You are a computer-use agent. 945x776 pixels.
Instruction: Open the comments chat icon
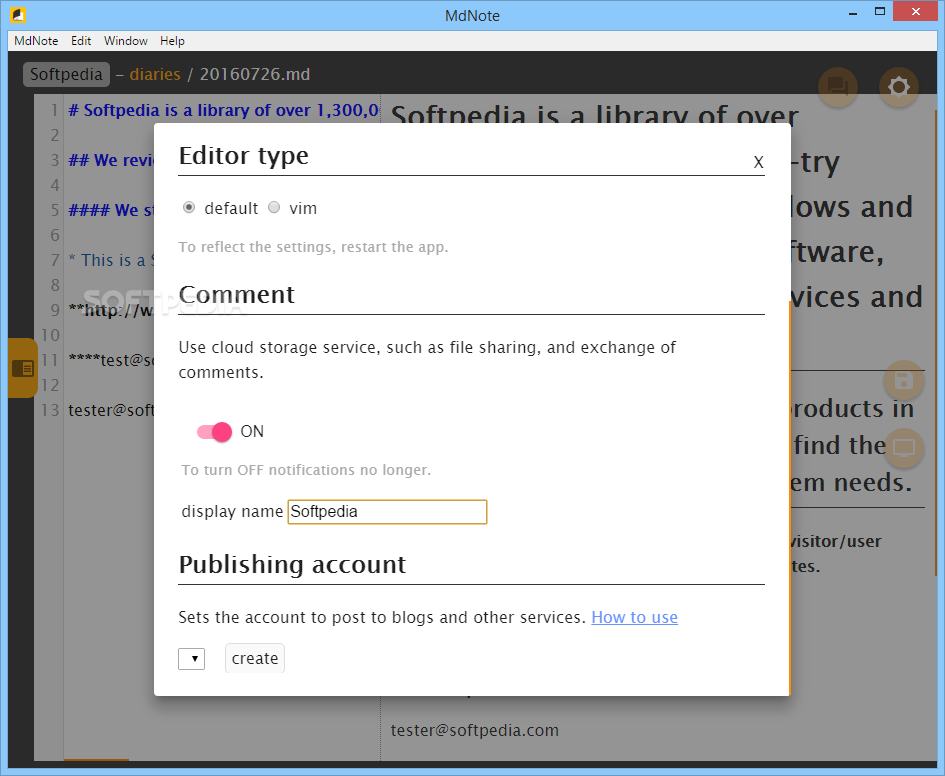click(838, 87)
